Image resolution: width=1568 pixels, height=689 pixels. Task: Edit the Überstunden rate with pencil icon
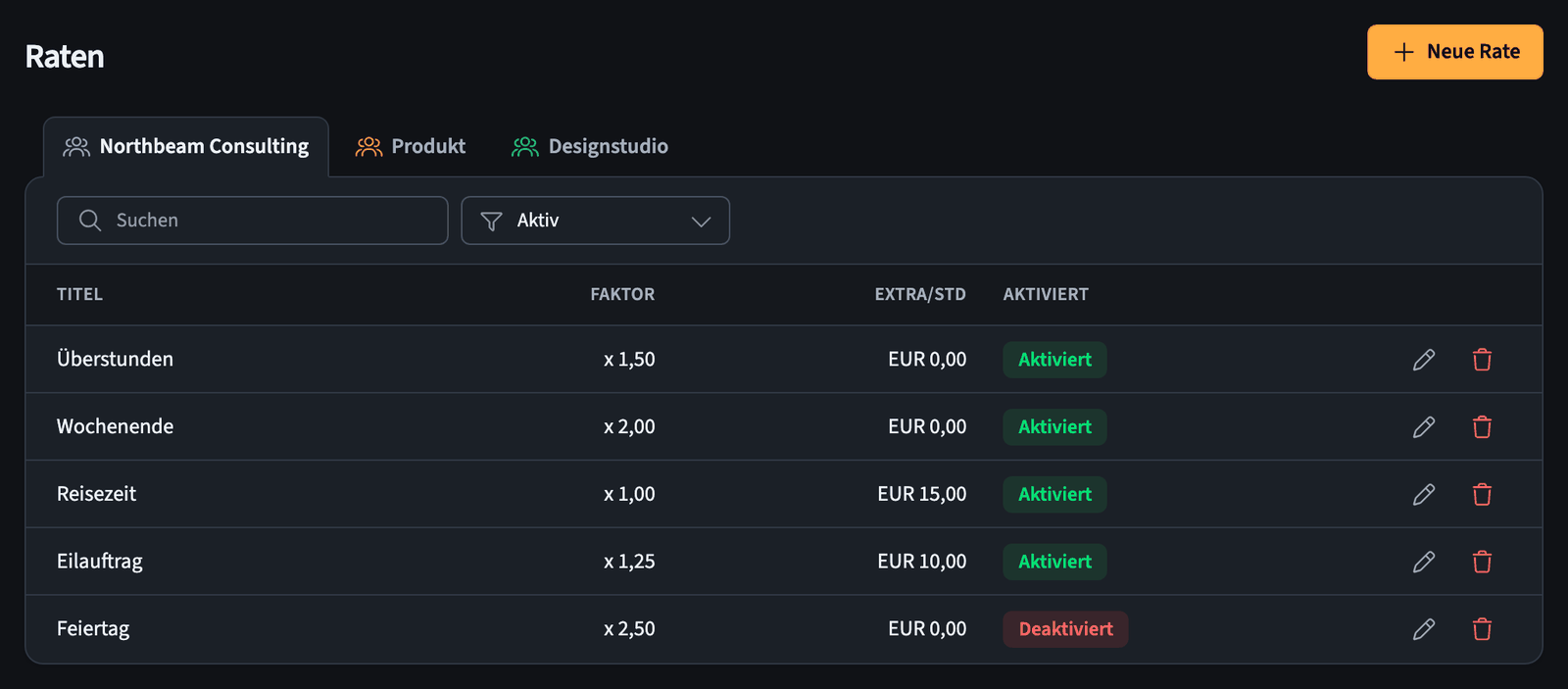click(x=1424, y=360)
